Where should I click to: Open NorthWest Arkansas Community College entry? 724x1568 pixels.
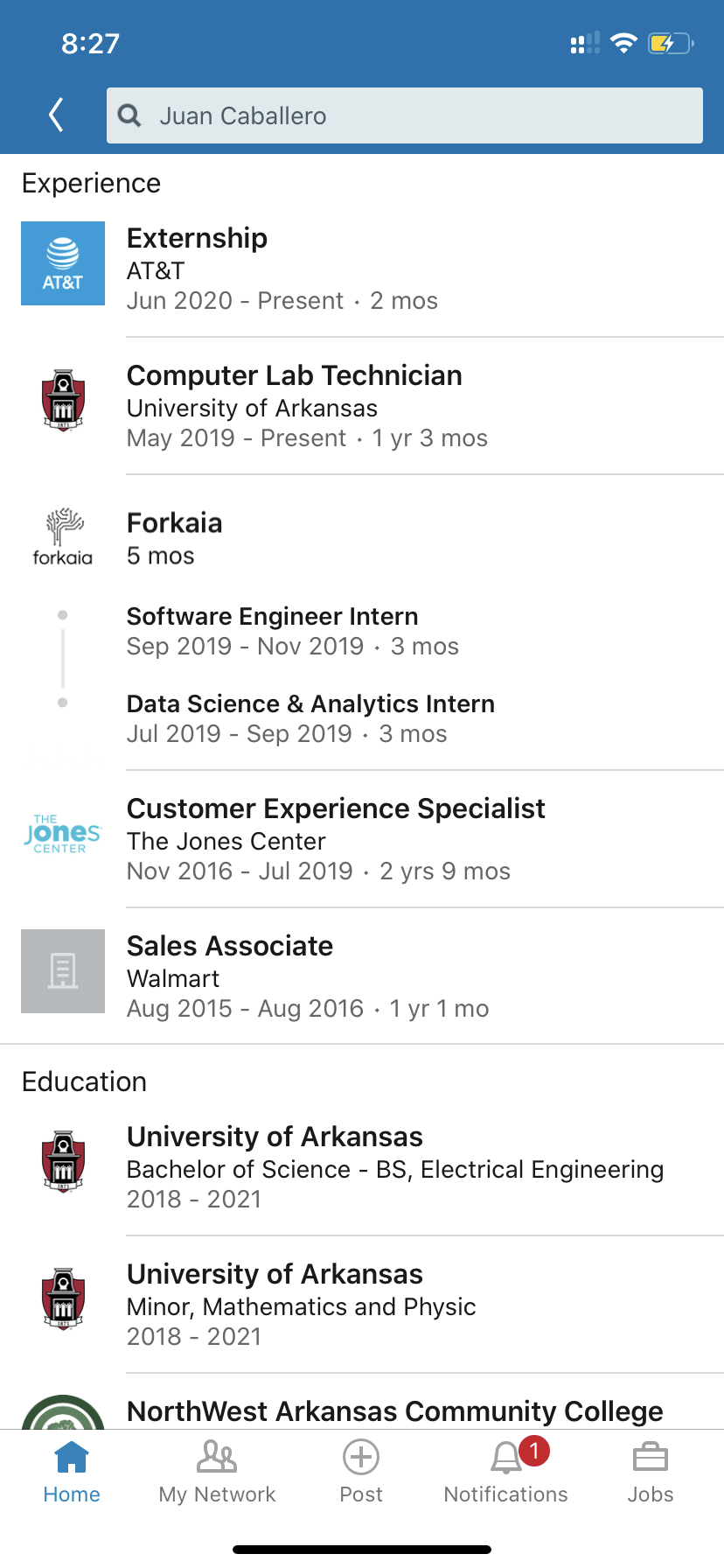point(394,1411)
